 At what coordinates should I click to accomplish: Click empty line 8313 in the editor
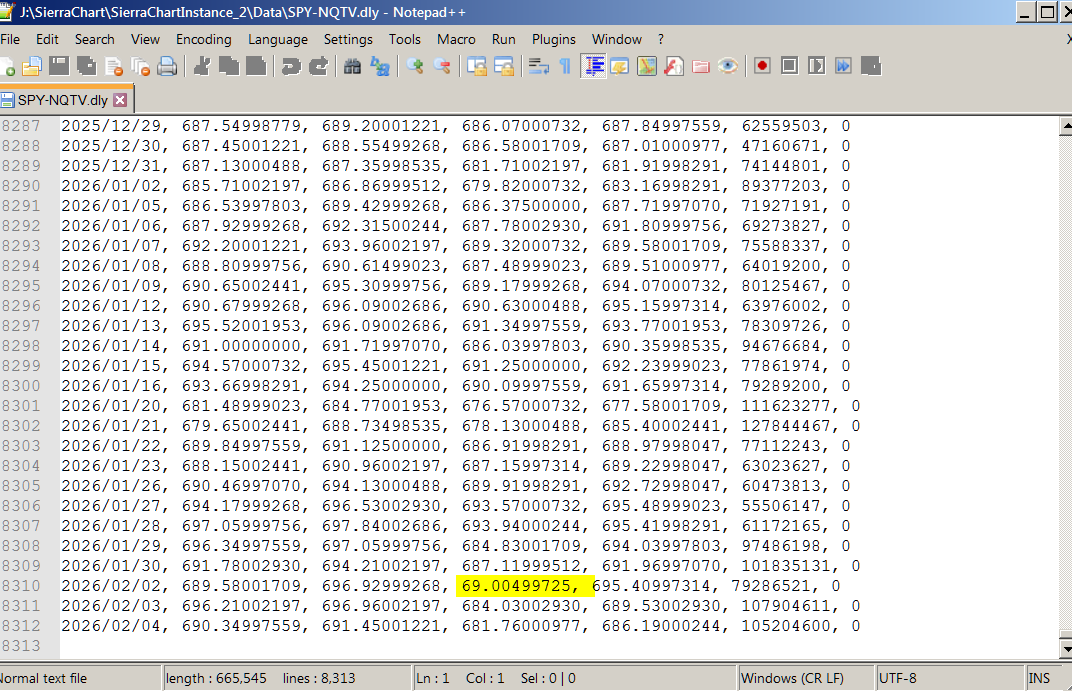point(559,646)
